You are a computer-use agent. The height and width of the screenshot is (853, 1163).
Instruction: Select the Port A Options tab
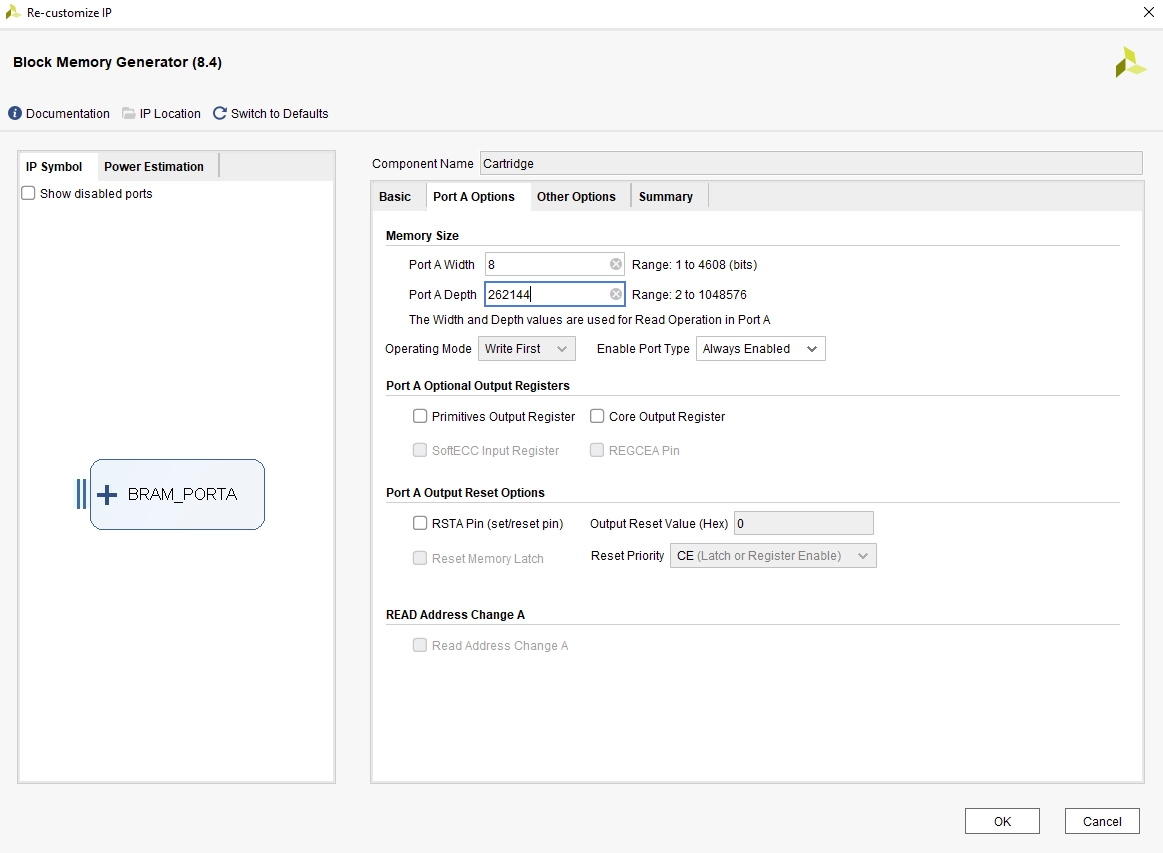[x=474, y=197]
